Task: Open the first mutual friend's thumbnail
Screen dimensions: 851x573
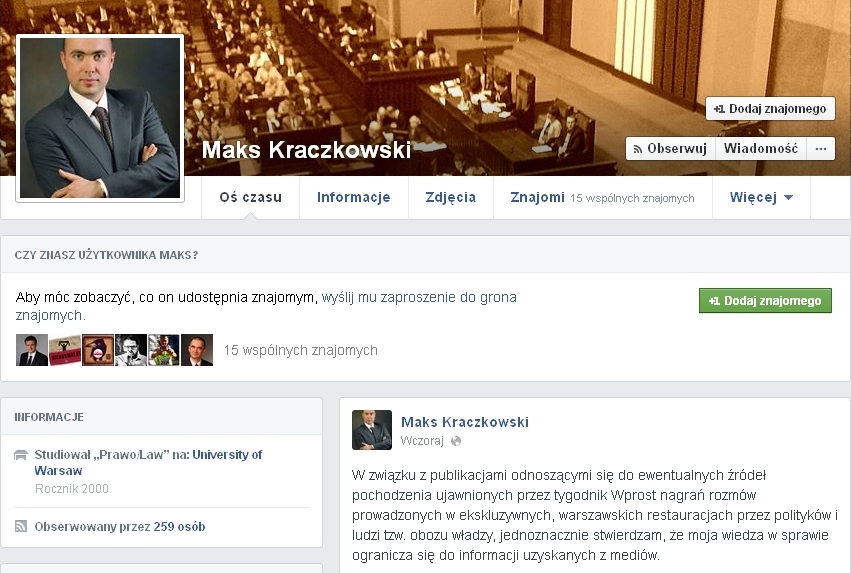Action: tap(32, 350)
